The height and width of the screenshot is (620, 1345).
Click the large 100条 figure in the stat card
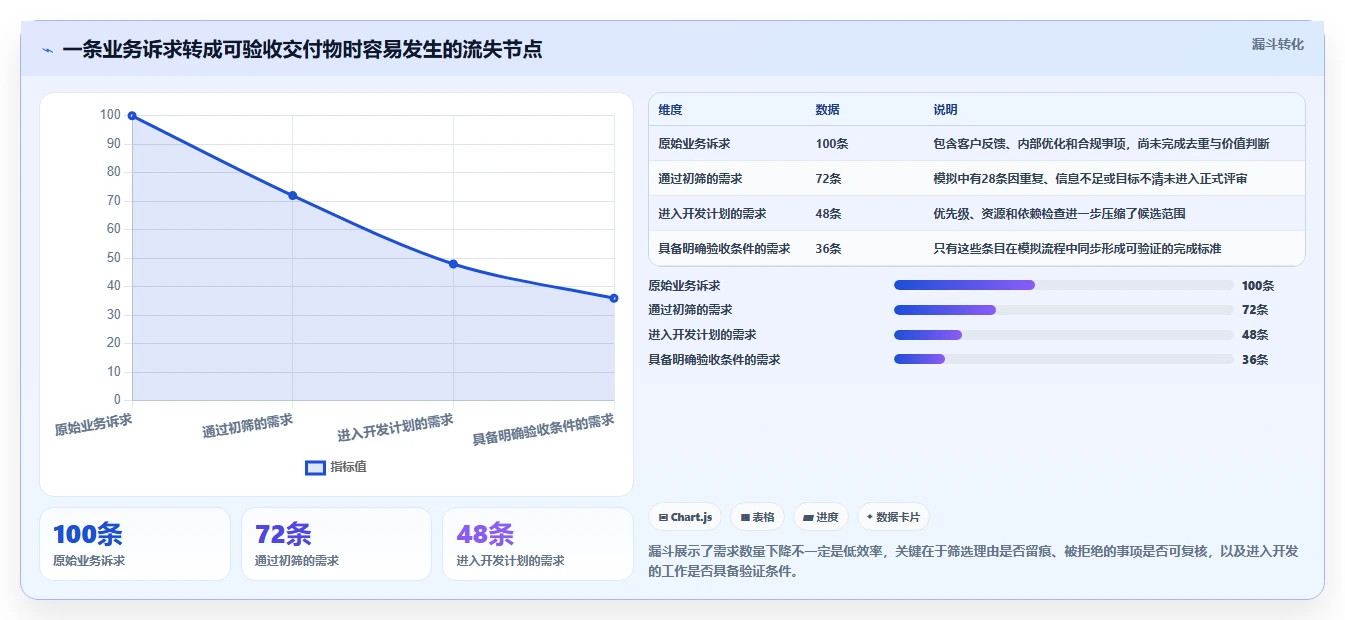(87, 535)
